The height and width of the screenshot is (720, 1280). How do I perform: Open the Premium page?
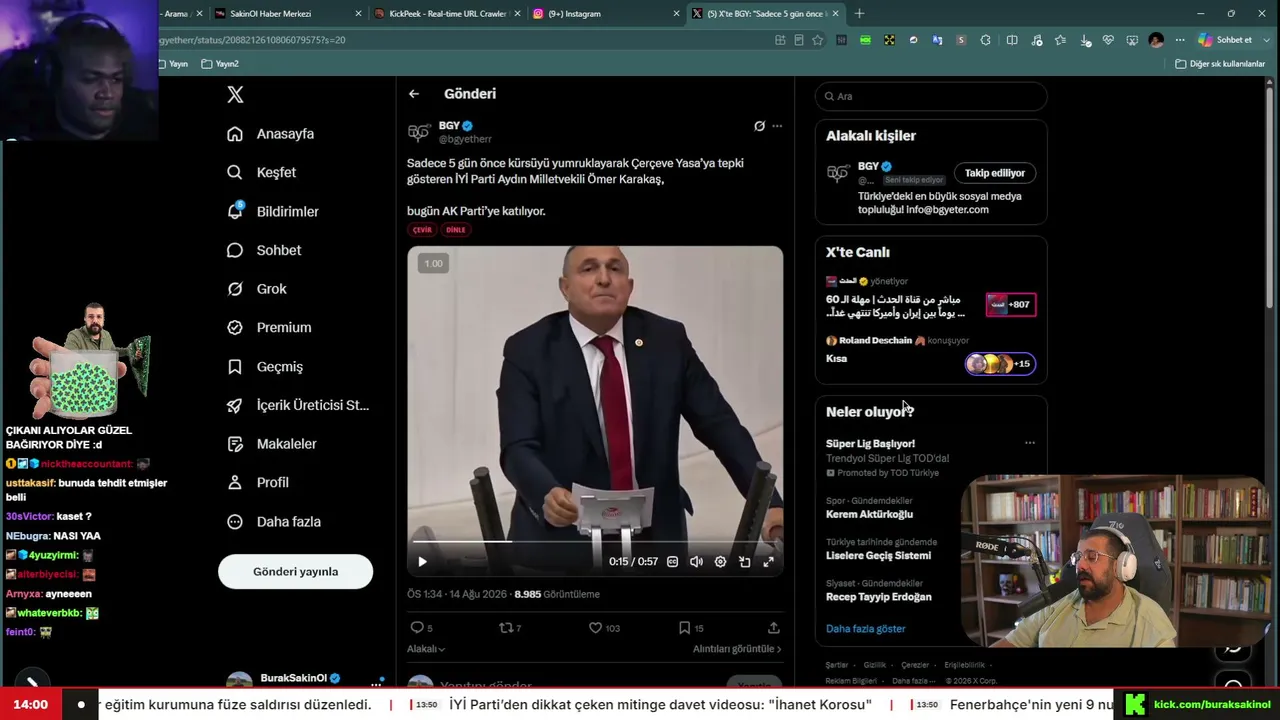(x=268, y=327)
